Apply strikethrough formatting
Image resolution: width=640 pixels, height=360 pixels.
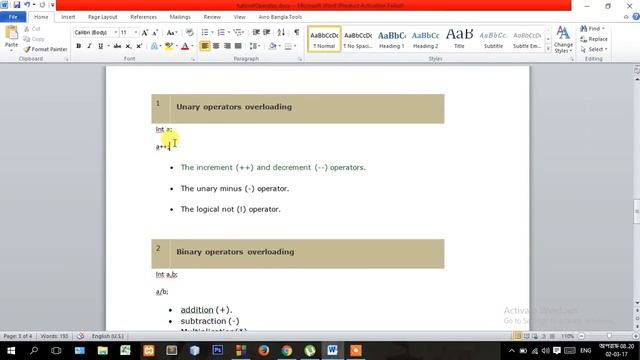pos(118,46)
